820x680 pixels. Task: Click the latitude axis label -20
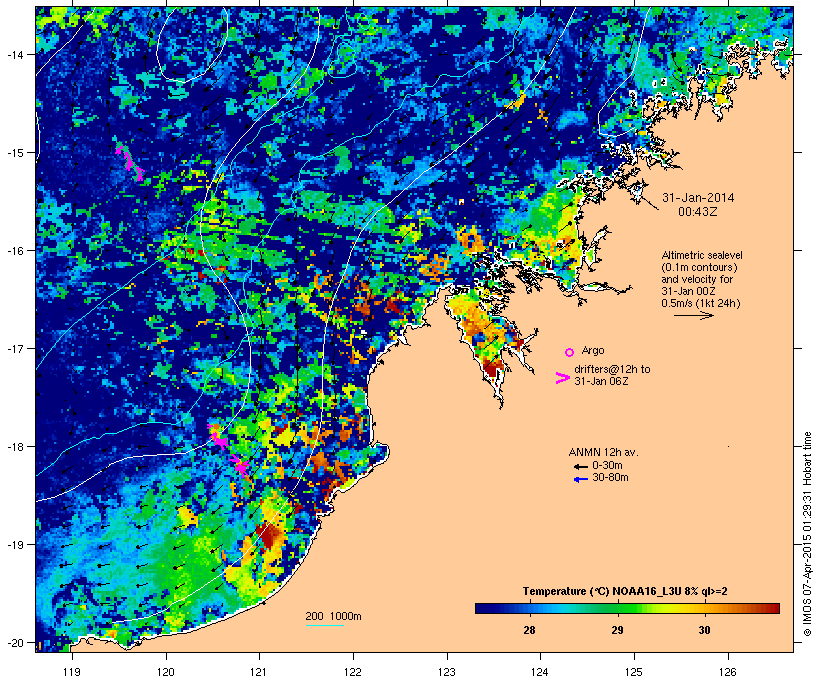[14, 643]
